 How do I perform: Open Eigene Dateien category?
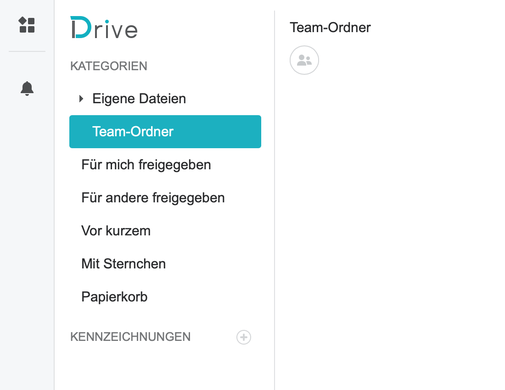(x=139, y=99)
